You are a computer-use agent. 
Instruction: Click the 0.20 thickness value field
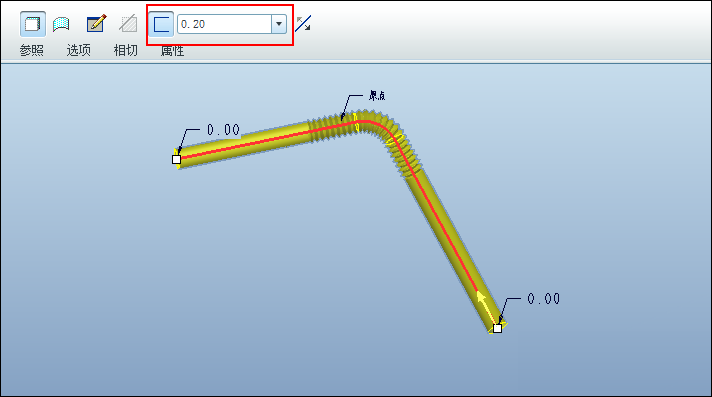tap(225, 24)
